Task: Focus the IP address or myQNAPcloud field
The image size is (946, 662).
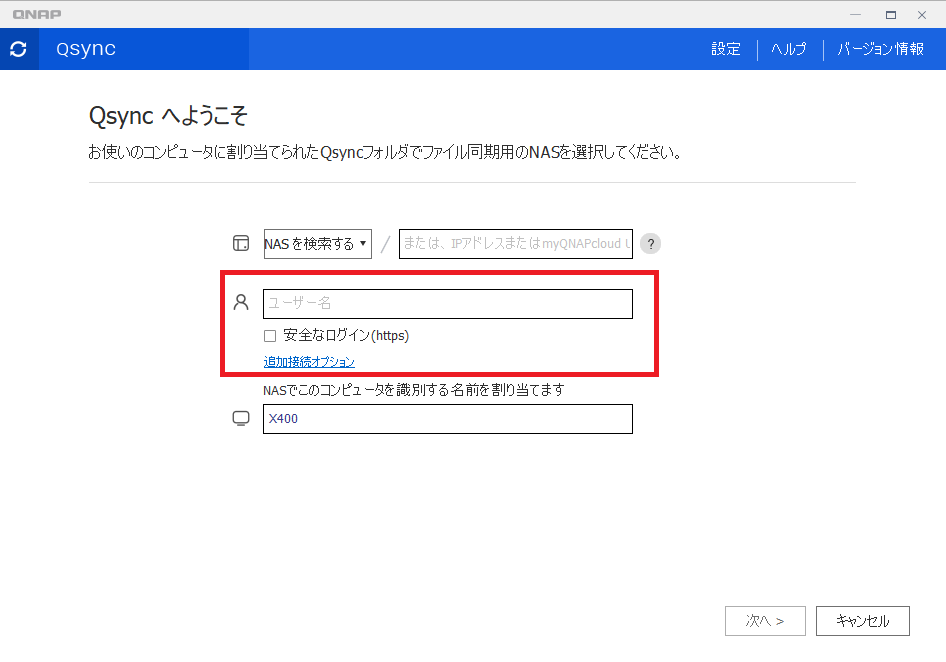Action: click(x=516, y=244)
